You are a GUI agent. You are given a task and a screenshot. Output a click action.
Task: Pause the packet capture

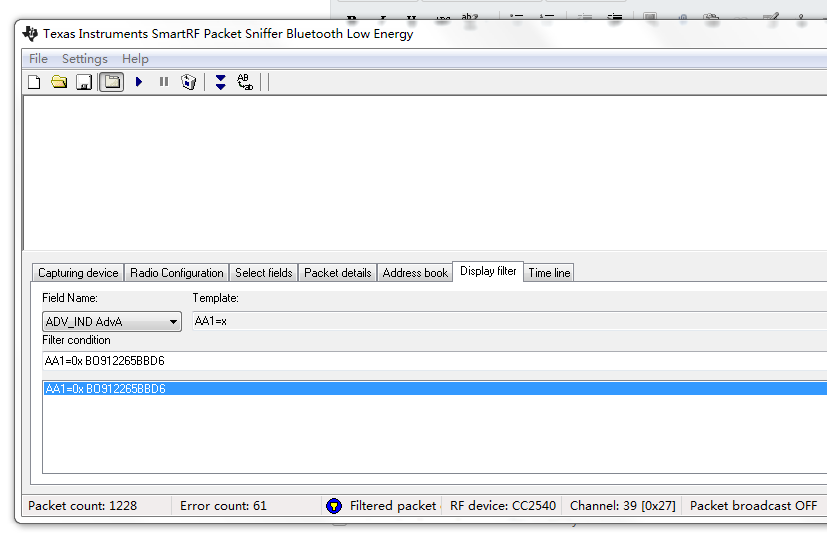(x=164, y=82)
